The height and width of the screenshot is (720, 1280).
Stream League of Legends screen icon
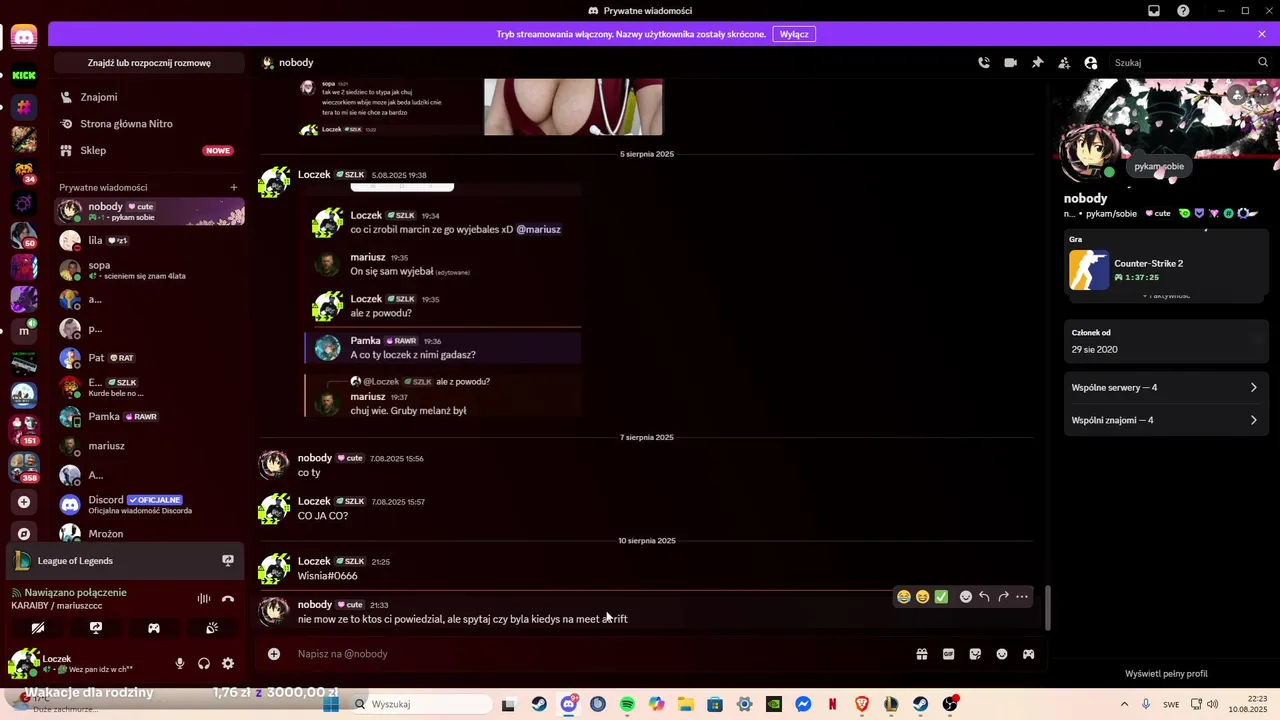(x=228, y=561)
